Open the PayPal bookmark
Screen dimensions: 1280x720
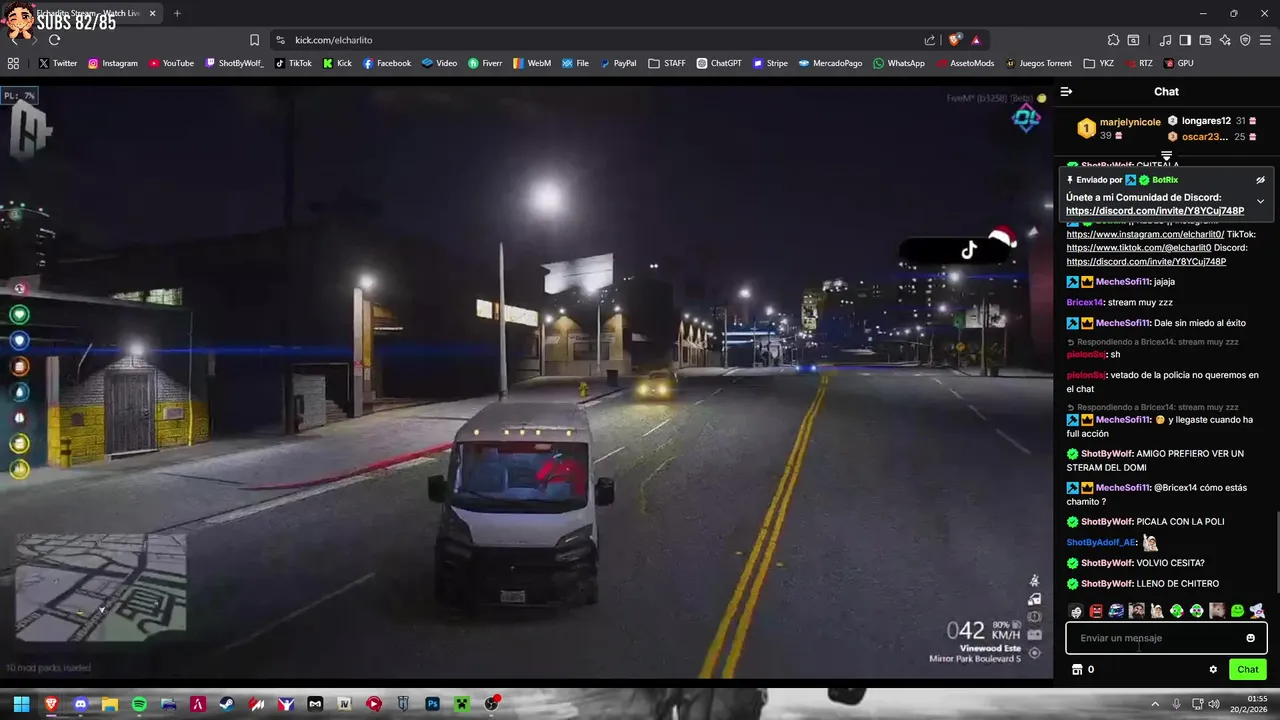(x=617, y=63)
